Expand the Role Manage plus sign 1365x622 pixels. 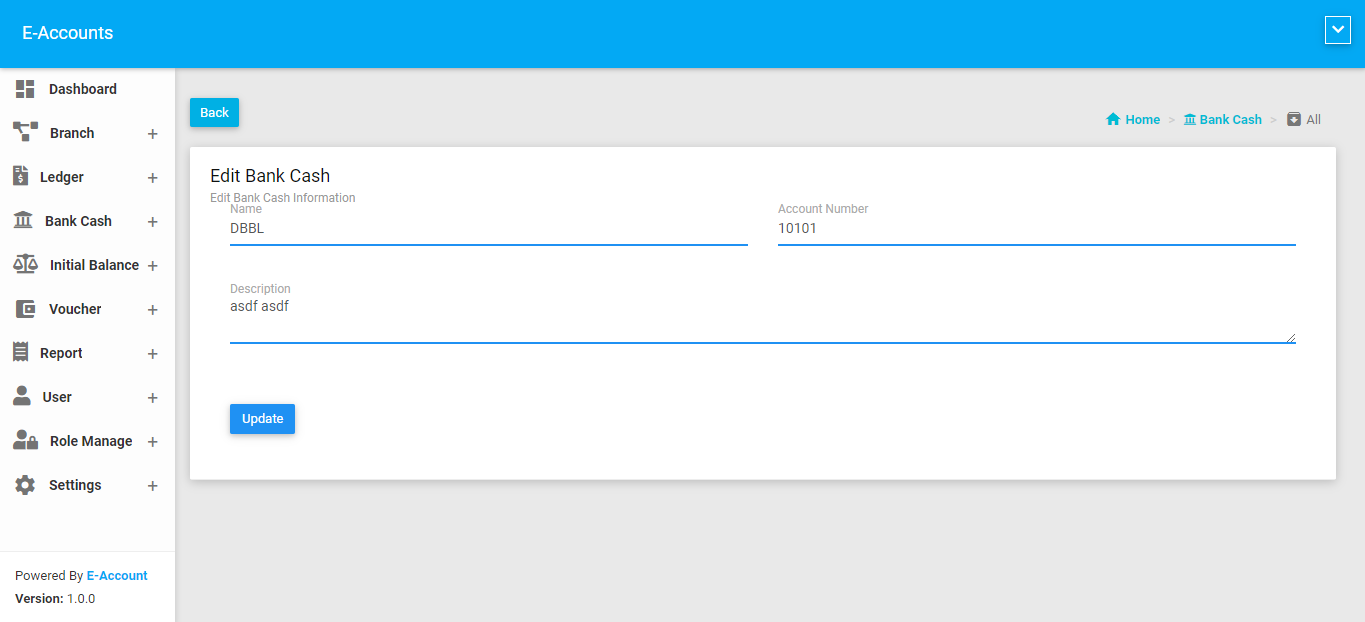pos(152,442)
